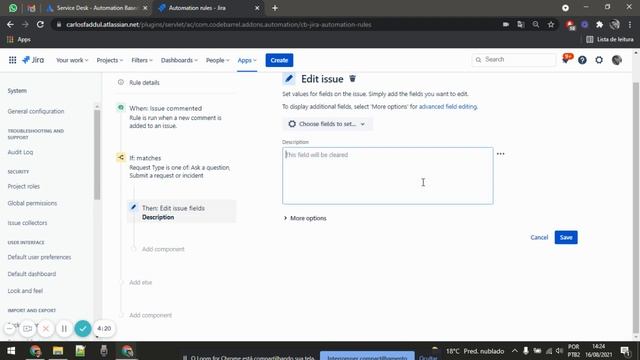
Task: Expand the Filters menu
Action: pyautogui.click(x=142, y=60)
